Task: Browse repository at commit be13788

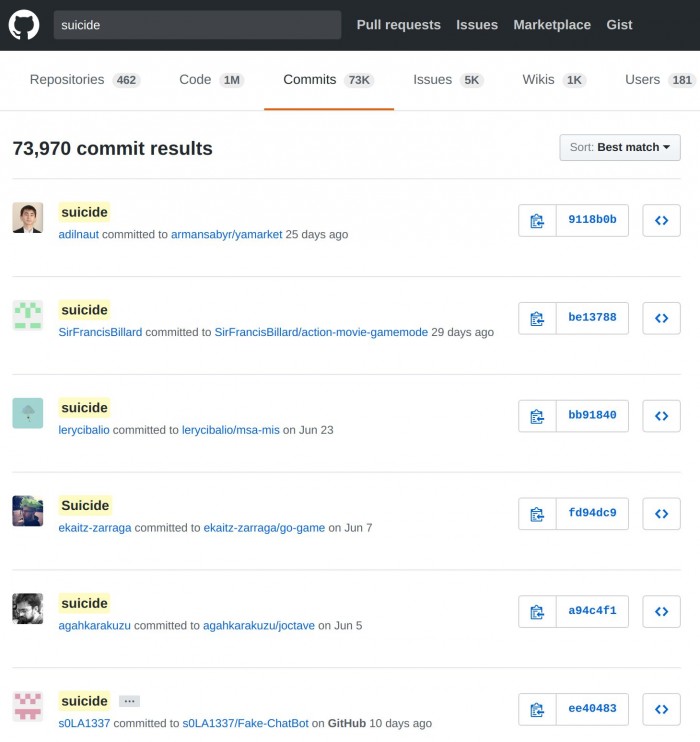Action: click(661, 318)
